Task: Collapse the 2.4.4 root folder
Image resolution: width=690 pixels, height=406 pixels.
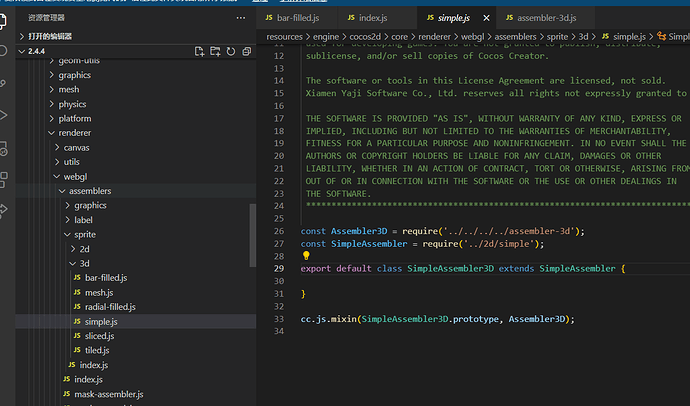Action: (36, 51)
